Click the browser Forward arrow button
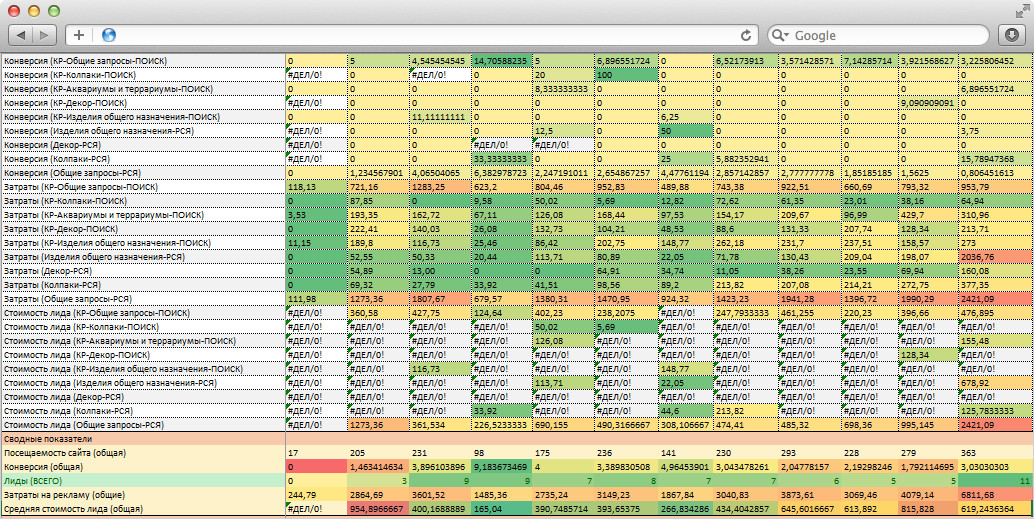Screen dimensions: 1034x519 (46, 35)
